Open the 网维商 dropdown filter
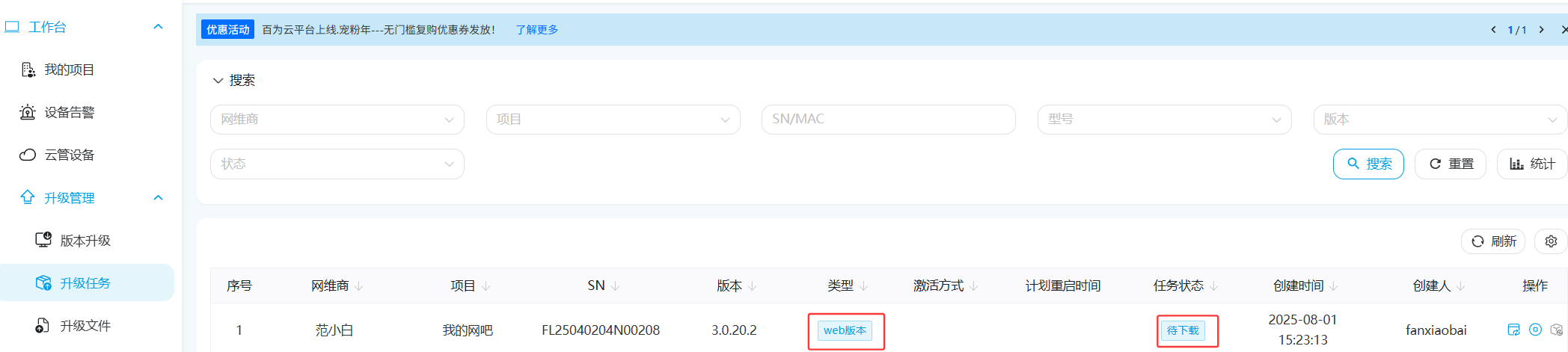Viewport: 1568px width, 352px height. click(337, 120)
